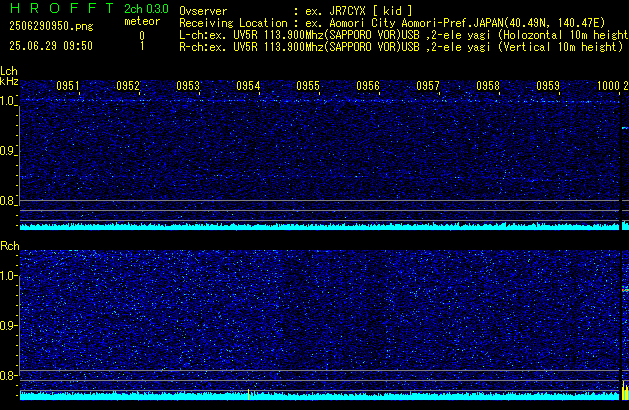This screenshot has height=410, width=629.
Task: Click the kHz axis unit label
Action: pyautogui.click(x=9, y=81)
